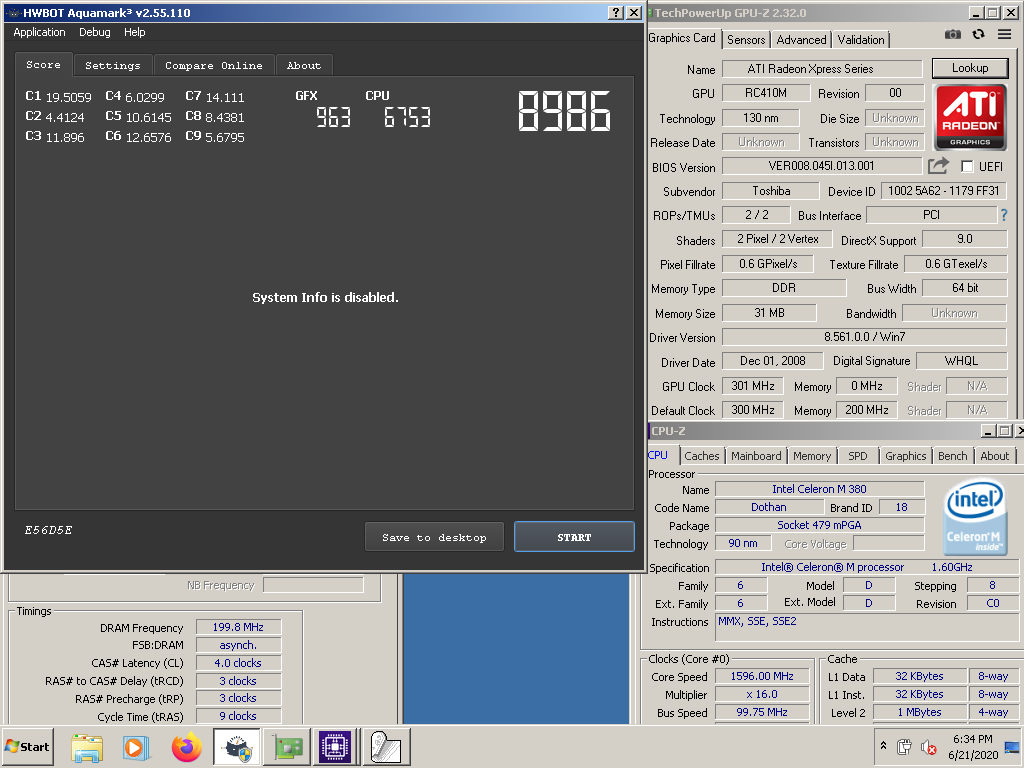This screenshot has height=768, width=1024.
Task: Open the CPU-Z SPD tab
Action: [857, 456]
